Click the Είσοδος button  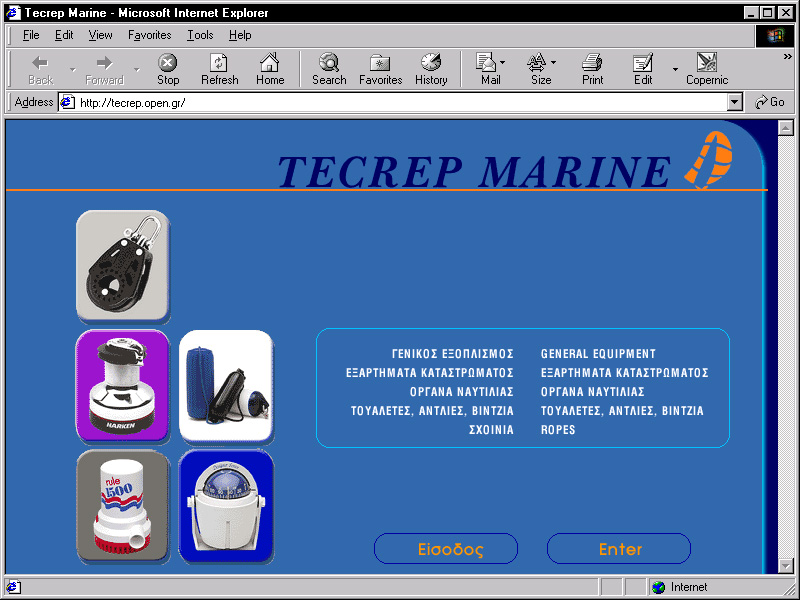(446, 548)
